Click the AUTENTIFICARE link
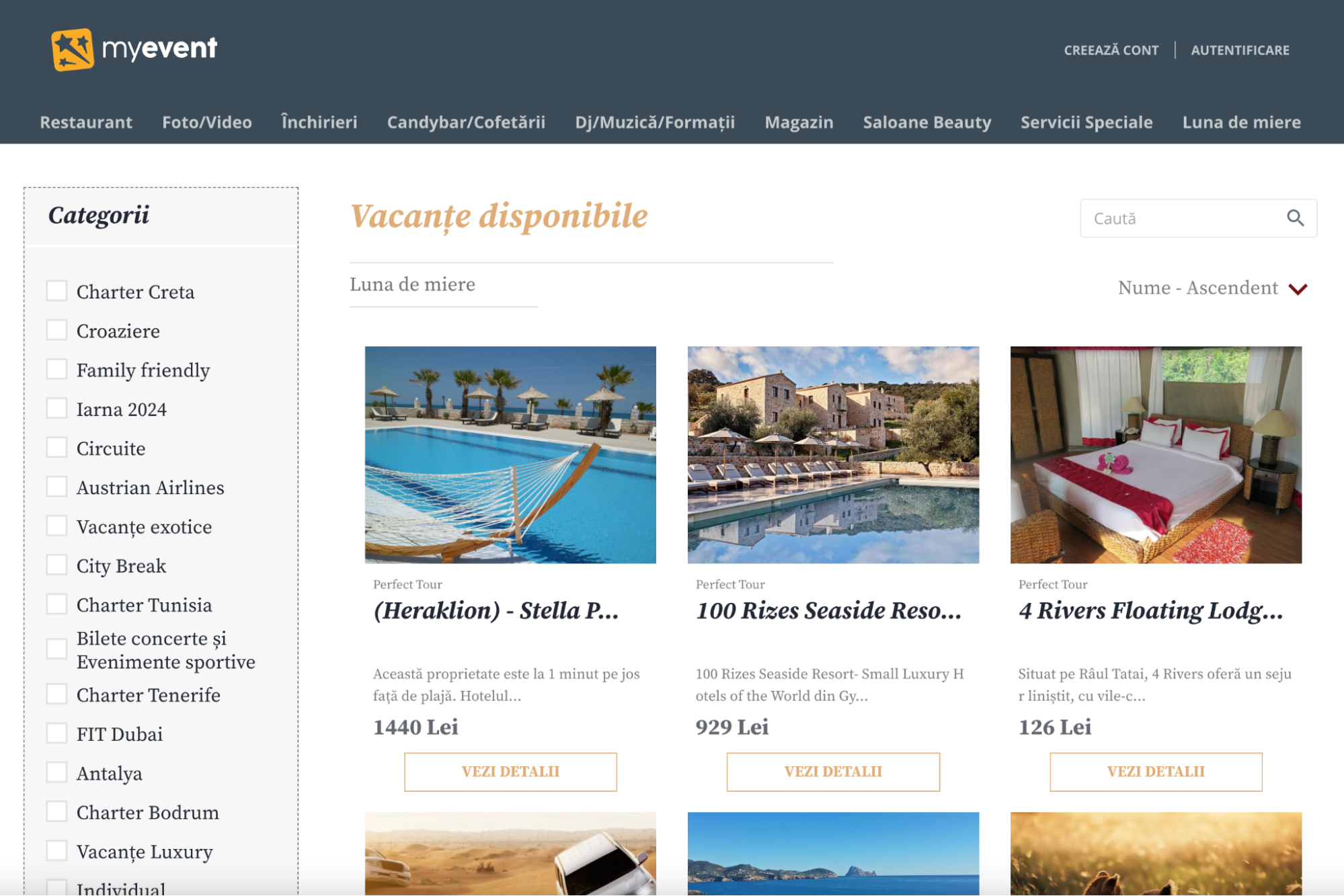Viewport: 1344px width, 896px height. (x=1240, y=50)
